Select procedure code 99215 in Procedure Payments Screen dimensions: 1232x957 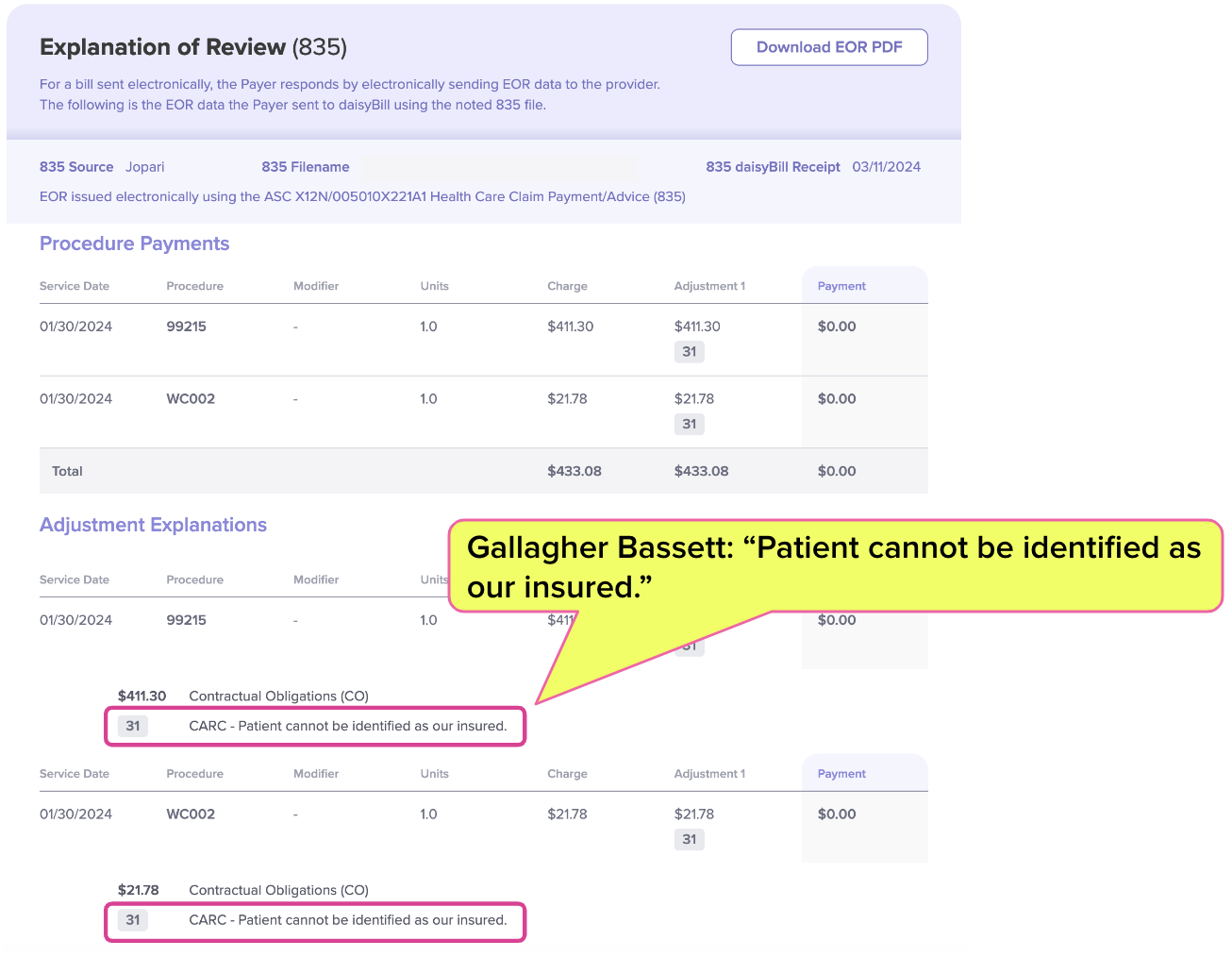187,327
